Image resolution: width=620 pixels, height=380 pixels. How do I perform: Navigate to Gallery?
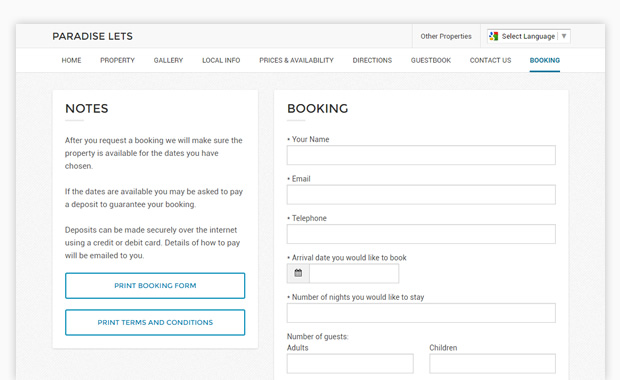[x=168, y=60]
